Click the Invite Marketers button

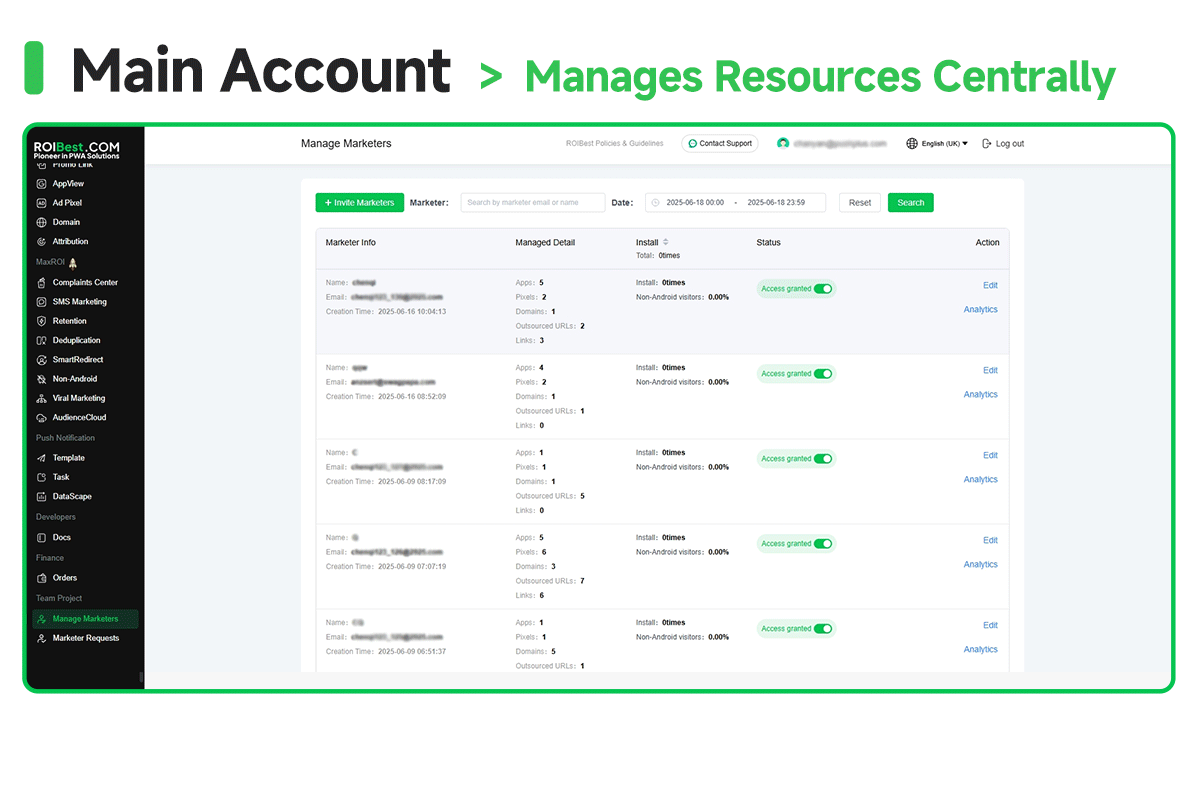[360, 203]
